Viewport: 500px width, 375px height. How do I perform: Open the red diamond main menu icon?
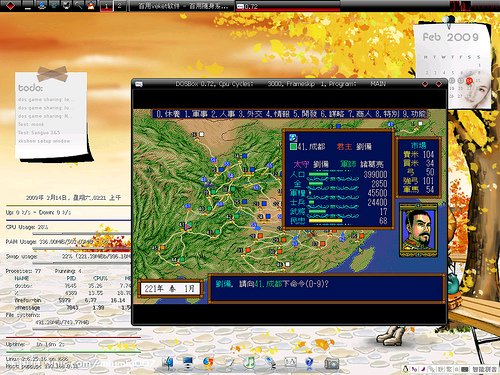10,5
